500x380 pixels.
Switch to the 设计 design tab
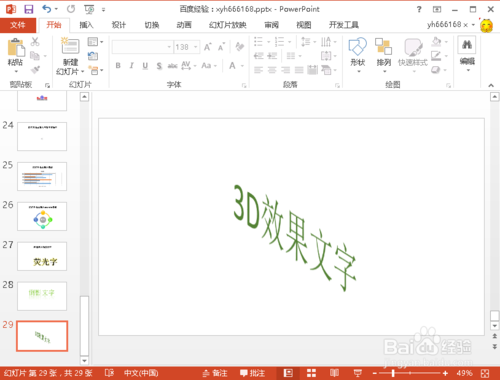point(119,25)
